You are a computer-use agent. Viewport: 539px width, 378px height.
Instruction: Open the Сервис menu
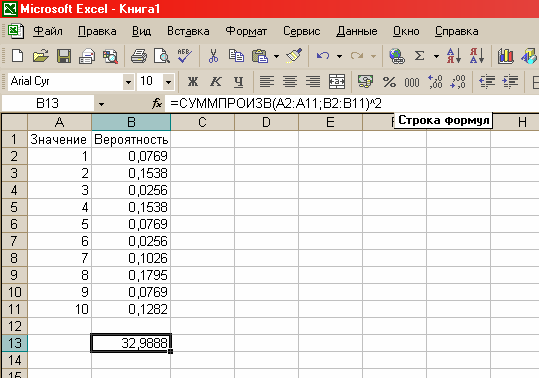pos(301,31)
